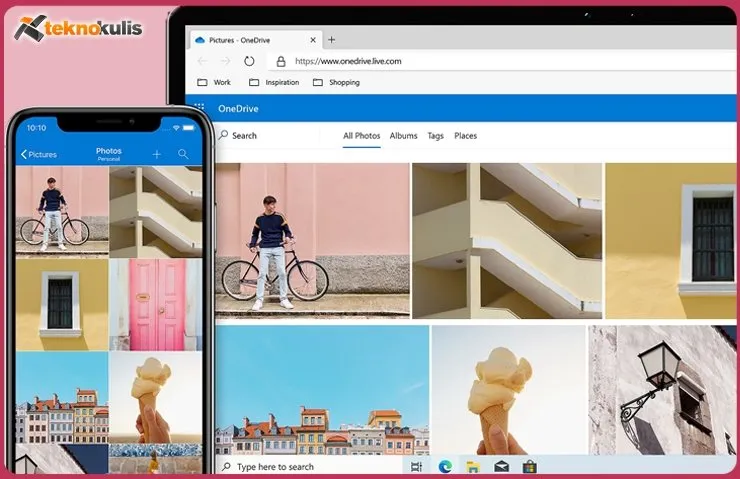Open the staircase photo on the phone
The height and width of the screenshot is (479, 740).
click(x=156, y=211)
